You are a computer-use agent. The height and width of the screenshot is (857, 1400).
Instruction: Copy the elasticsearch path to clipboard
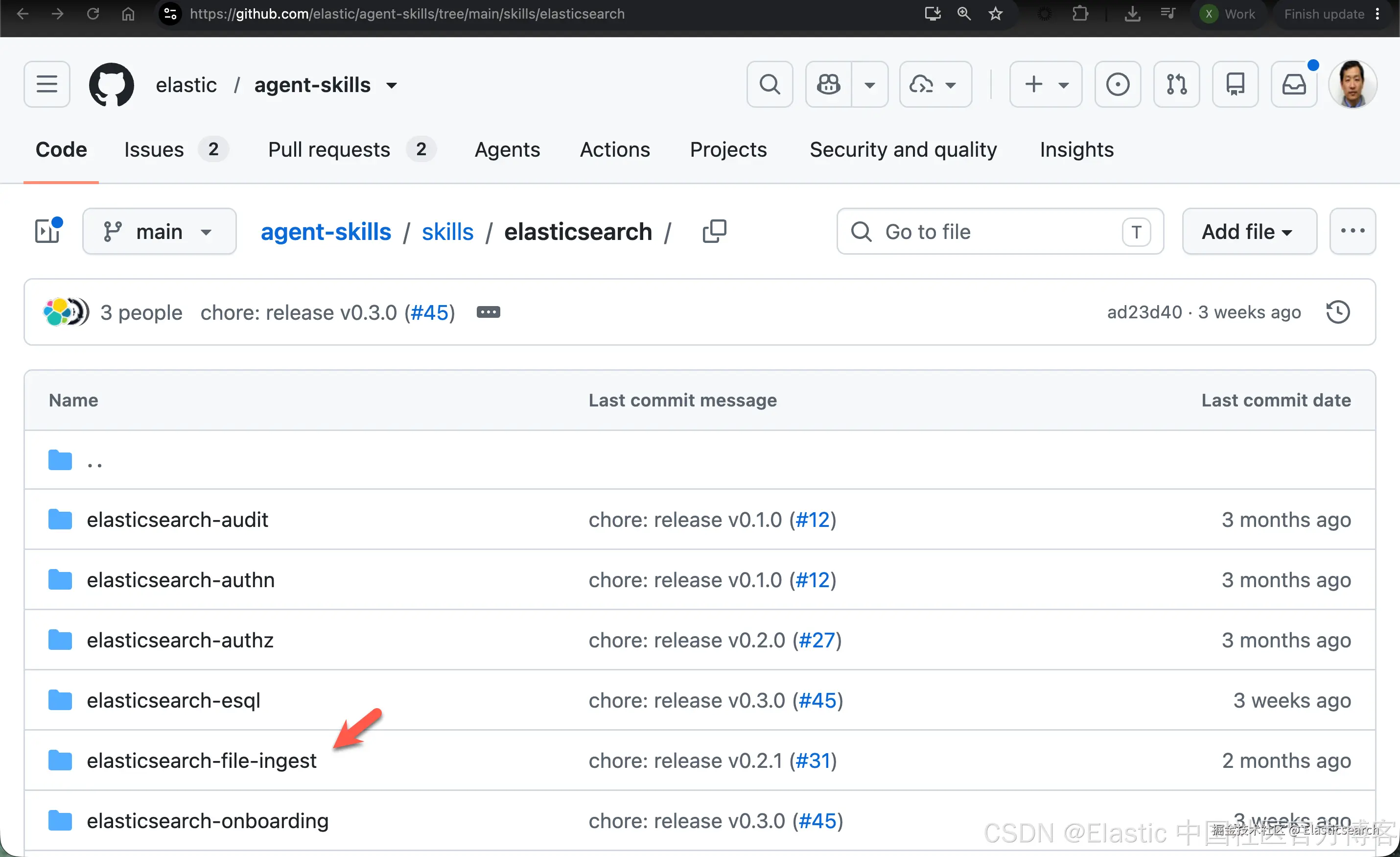tap(714, 231)
